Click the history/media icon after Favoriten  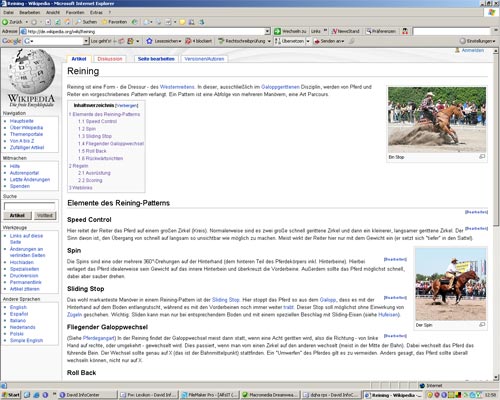point(134,22)
